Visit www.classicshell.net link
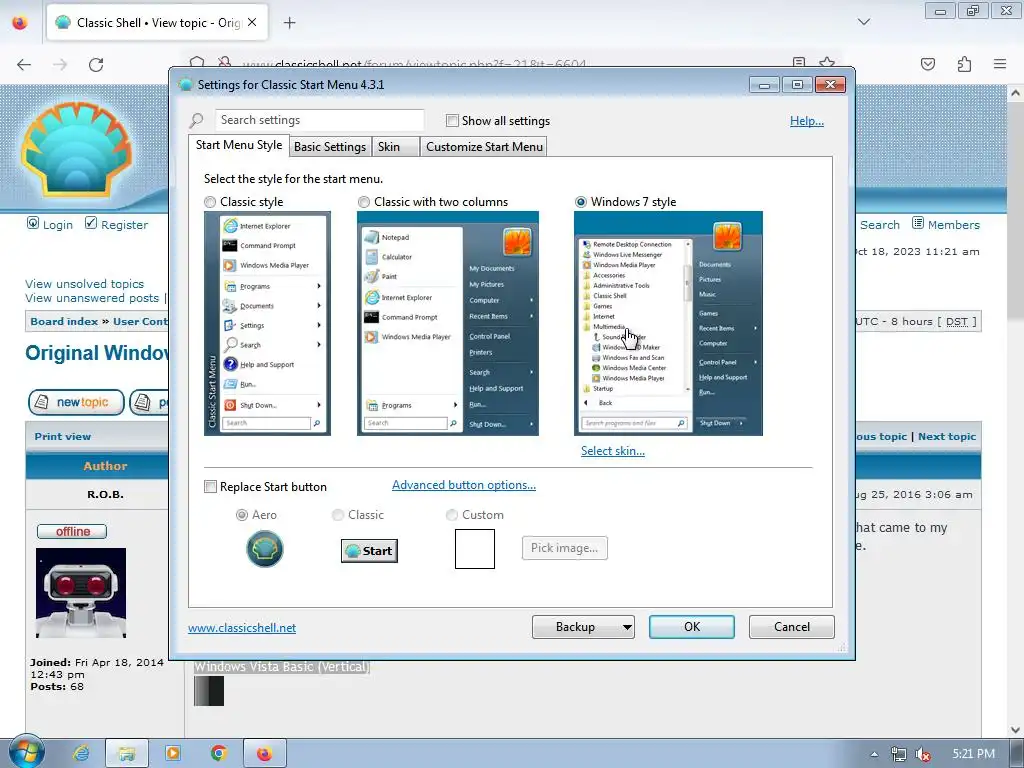The width and height of the screenshot is (1024, 768). (242, 628)
